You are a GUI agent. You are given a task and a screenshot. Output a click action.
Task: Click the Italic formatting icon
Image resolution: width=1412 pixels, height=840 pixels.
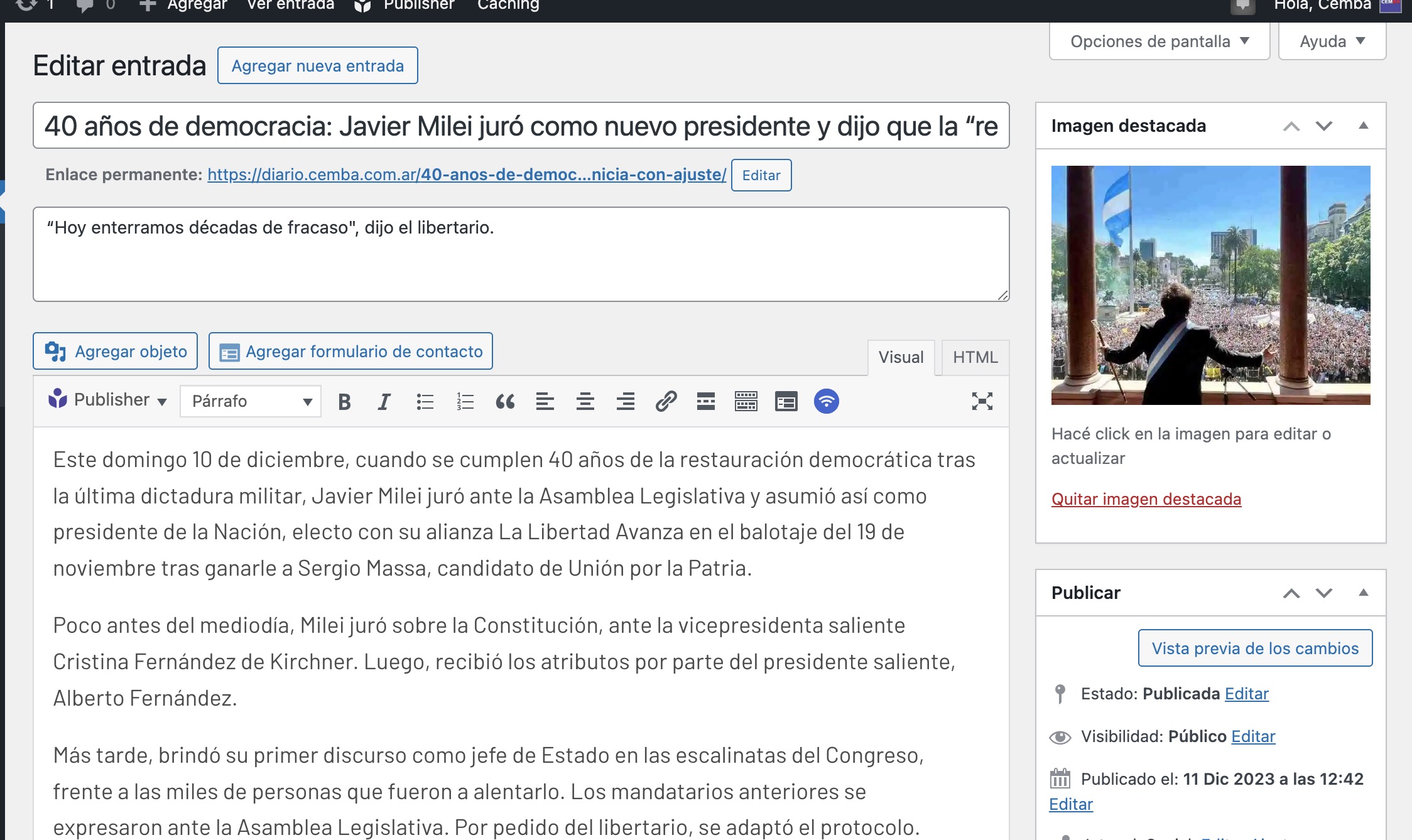[384, 401]
